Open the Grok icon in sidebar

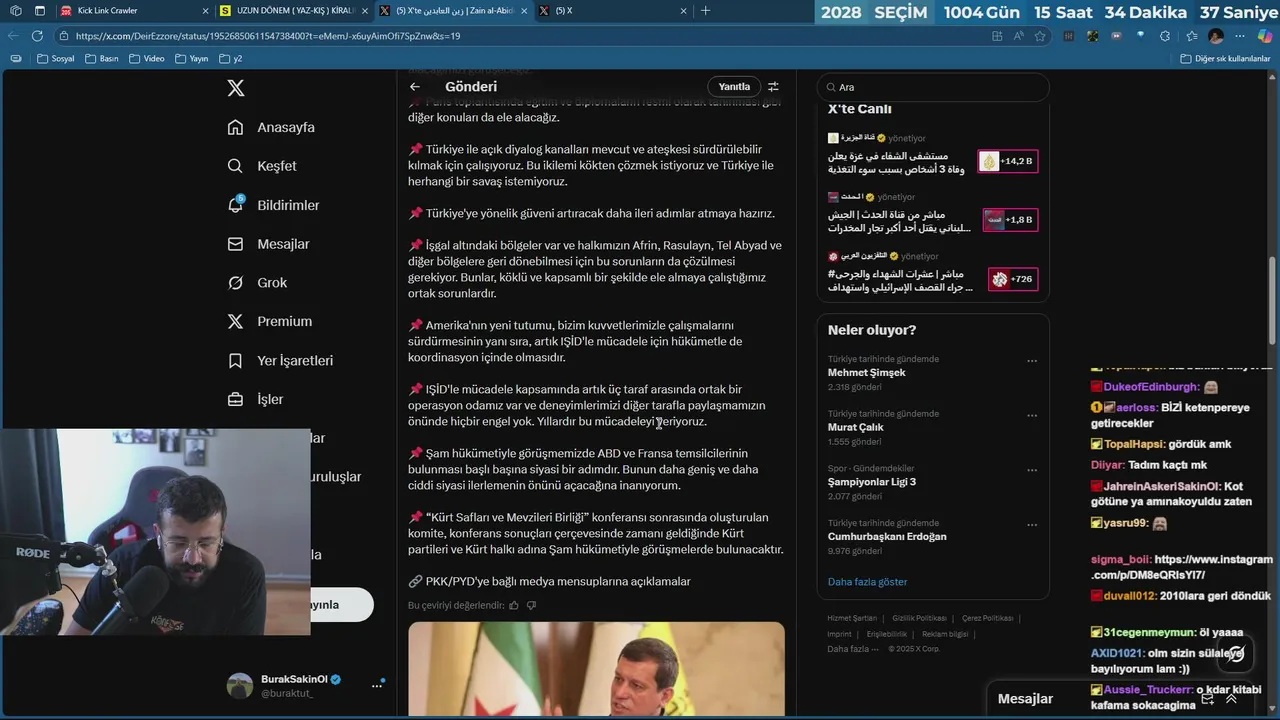coord(235,283)
